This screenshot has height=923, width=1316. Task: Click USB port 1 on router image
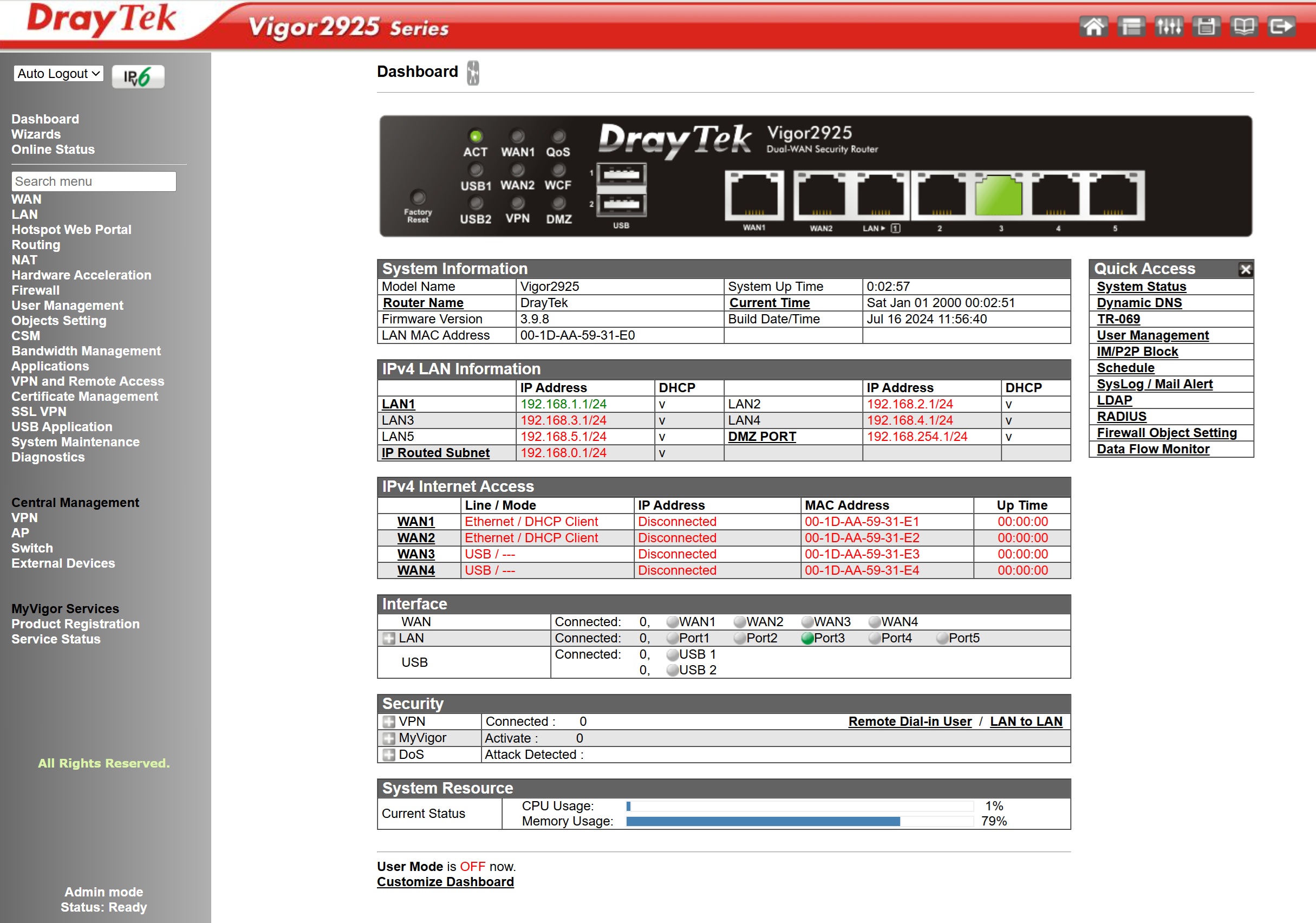point(621,174)
